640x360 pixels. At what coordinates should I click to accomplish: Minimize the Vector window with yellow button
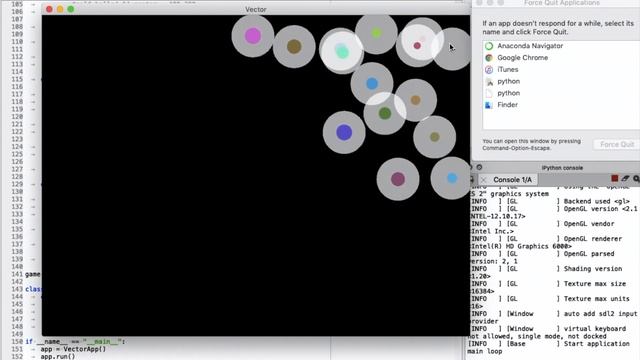tap(60, 9)
